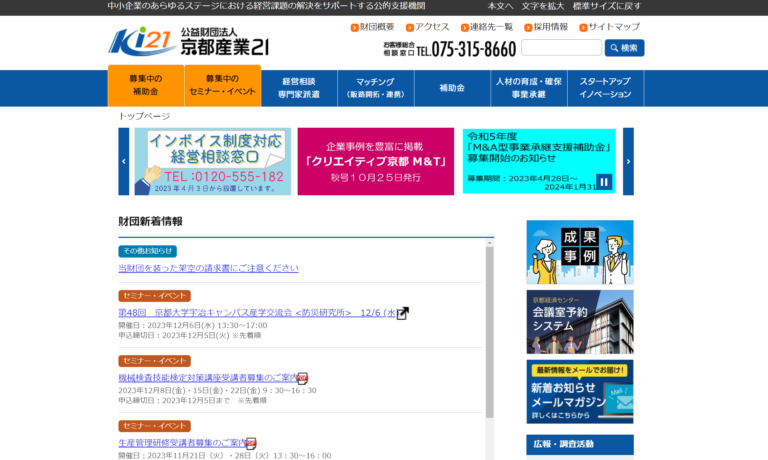Click the site search text field
The image size is (768, 460).
pos(561,48)
